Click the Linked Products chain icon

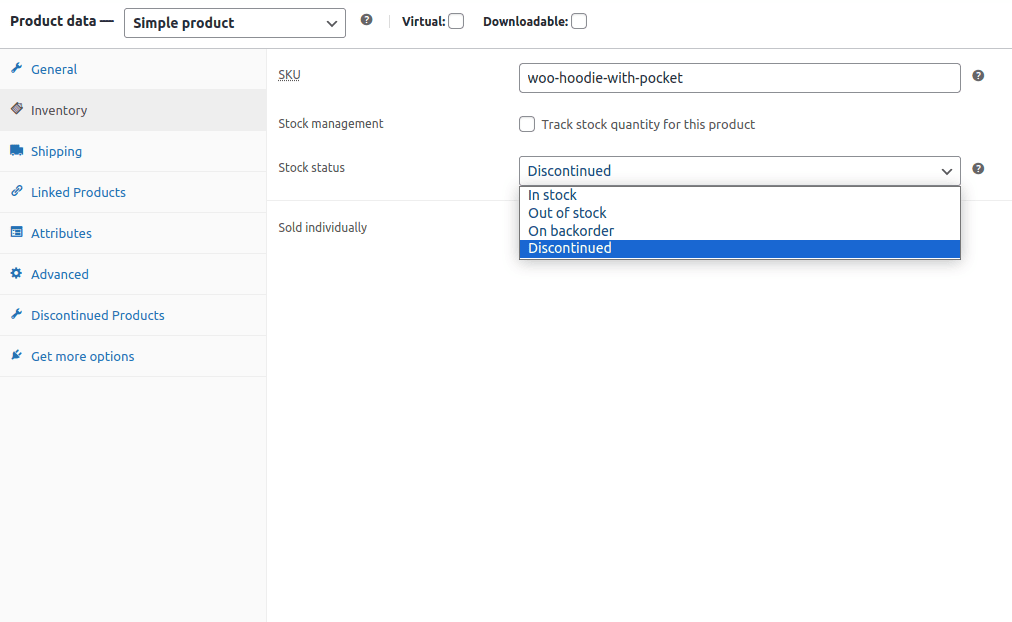coord(16,192)
